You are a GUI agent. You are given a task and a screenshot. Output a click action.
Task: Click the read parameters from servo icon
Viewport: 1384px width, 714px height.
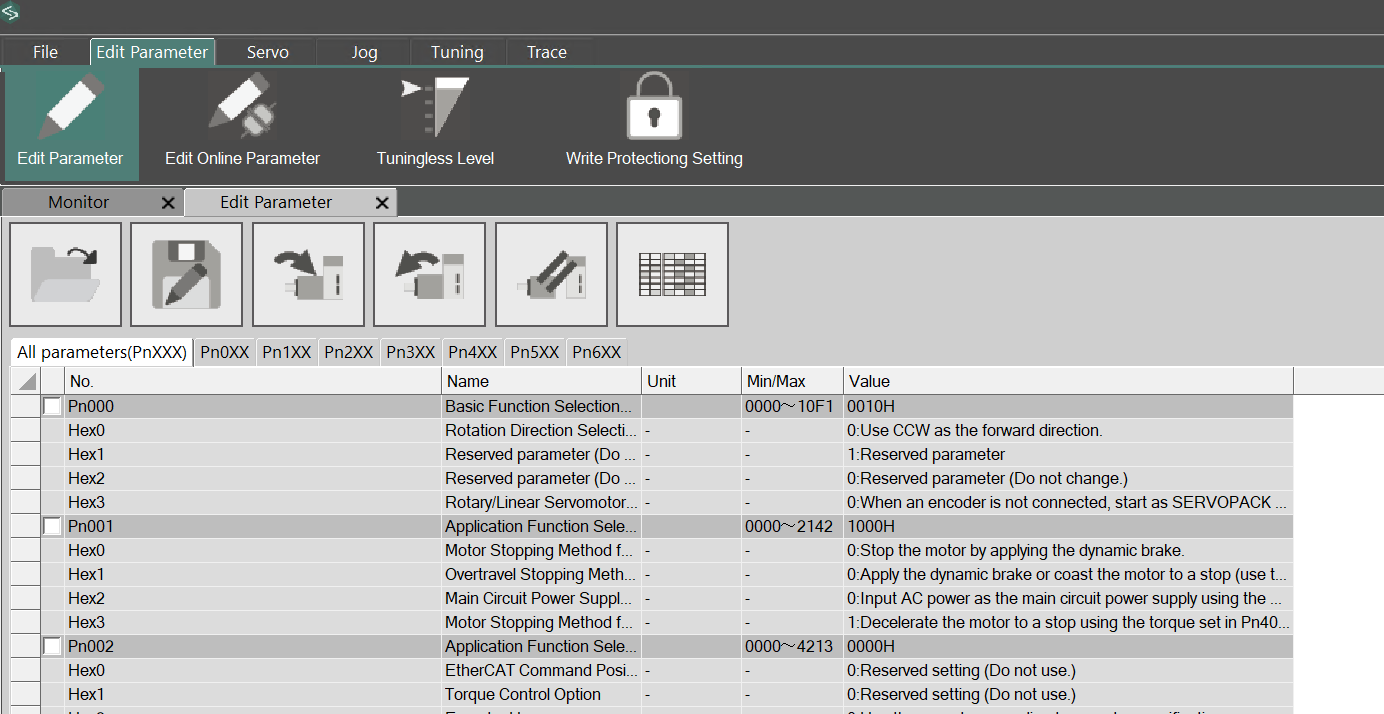coord(430,274)
